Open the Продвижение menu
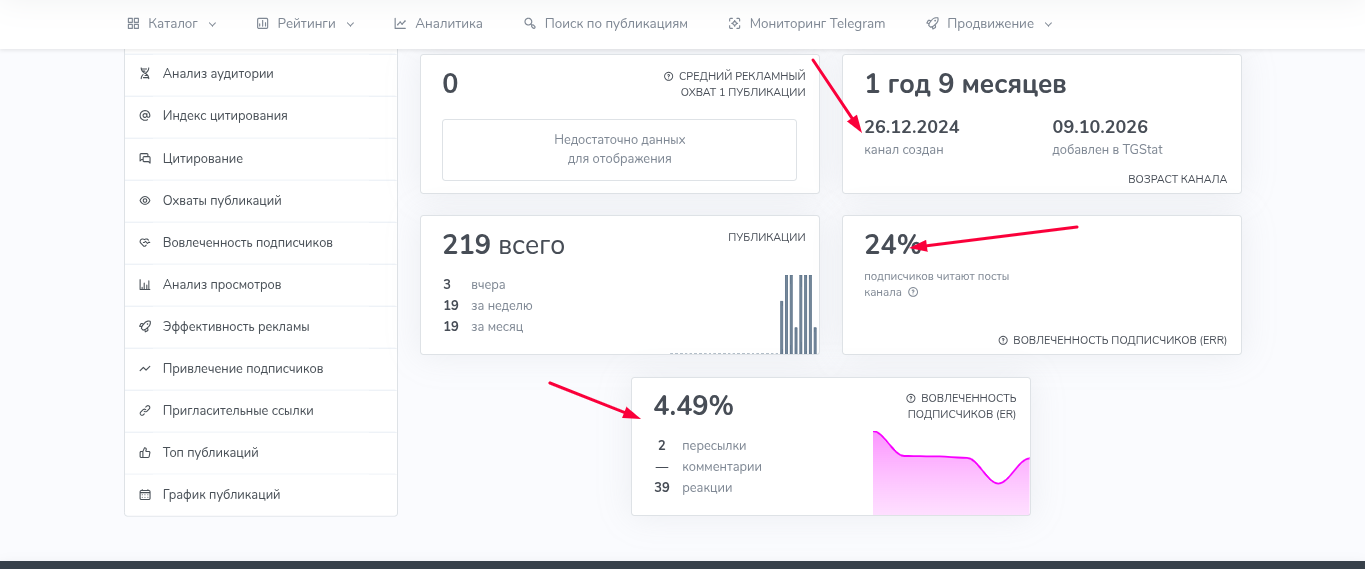 coord(989,24)
